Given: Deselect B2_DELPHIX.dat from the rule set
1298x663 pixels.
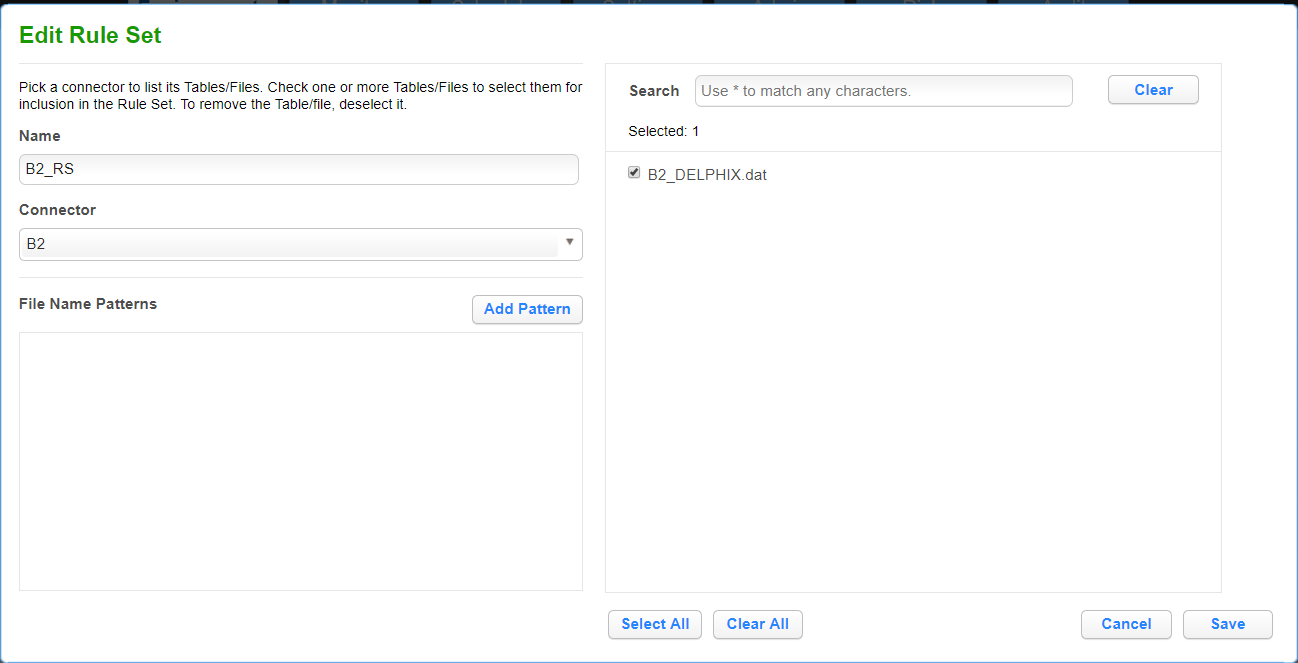Looking at the screenshot, I should pyautogui.click(x=633, y=171).
